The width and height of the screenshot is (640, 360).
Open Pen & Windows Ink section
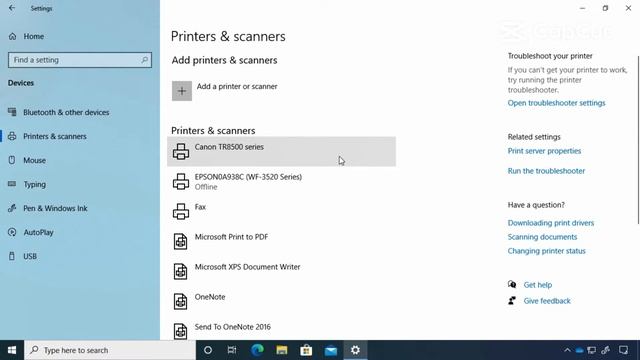coord(55,208)
